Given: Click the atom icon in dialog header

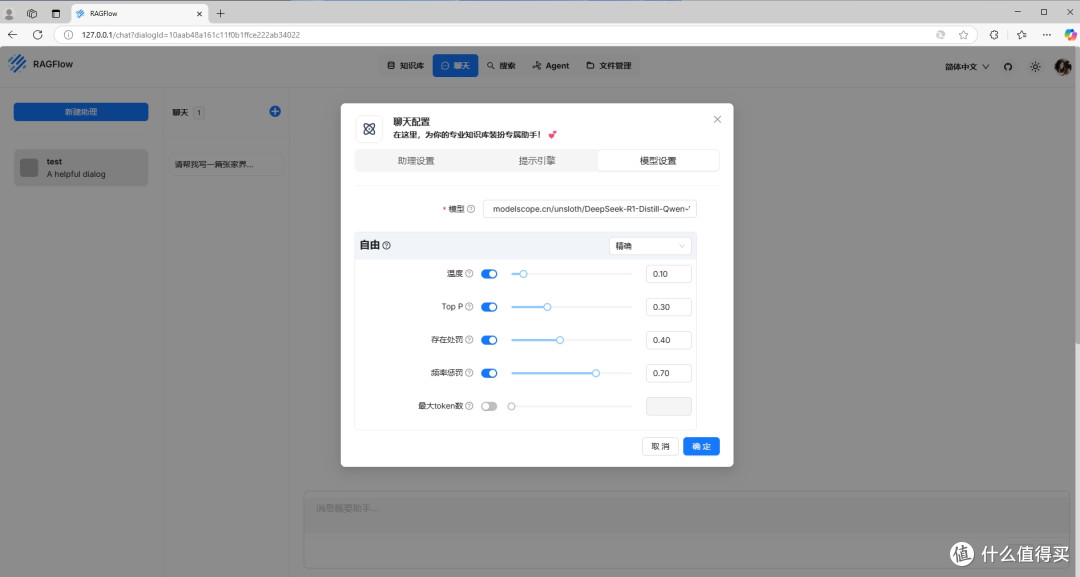Looking at the screenshot, I should (369, 129).
